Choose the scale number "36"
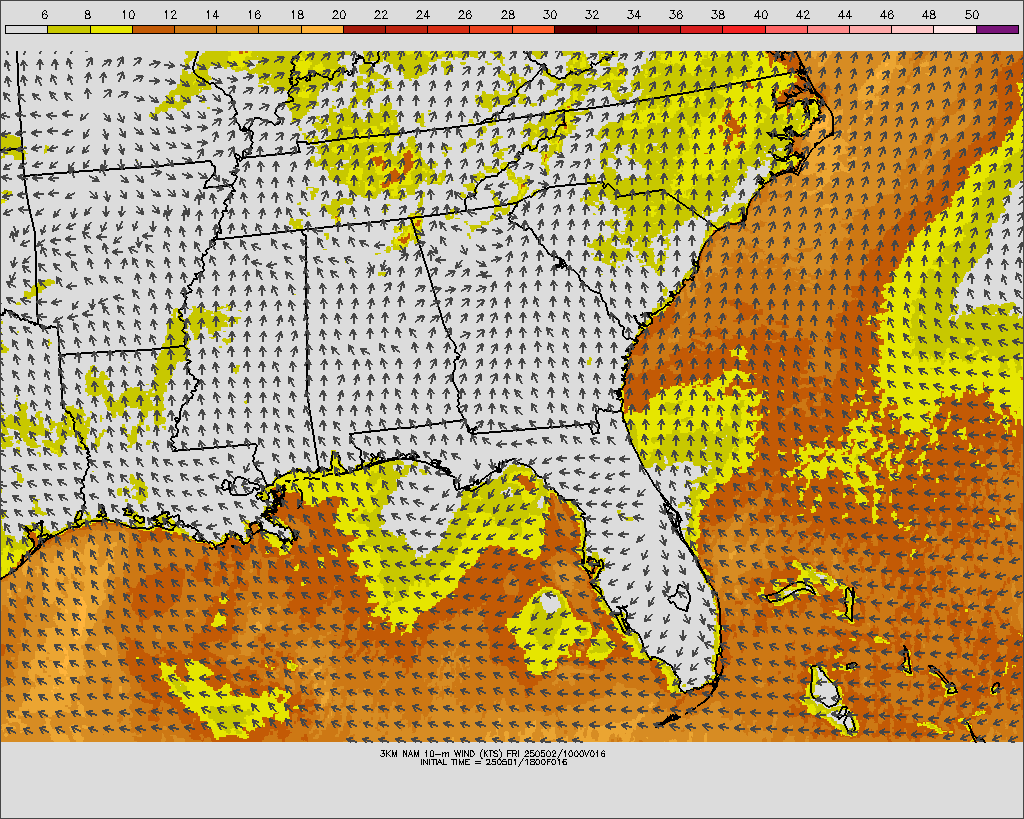Image resolution: width=1024 pixels, height=819 pixels. coord(676,14)
